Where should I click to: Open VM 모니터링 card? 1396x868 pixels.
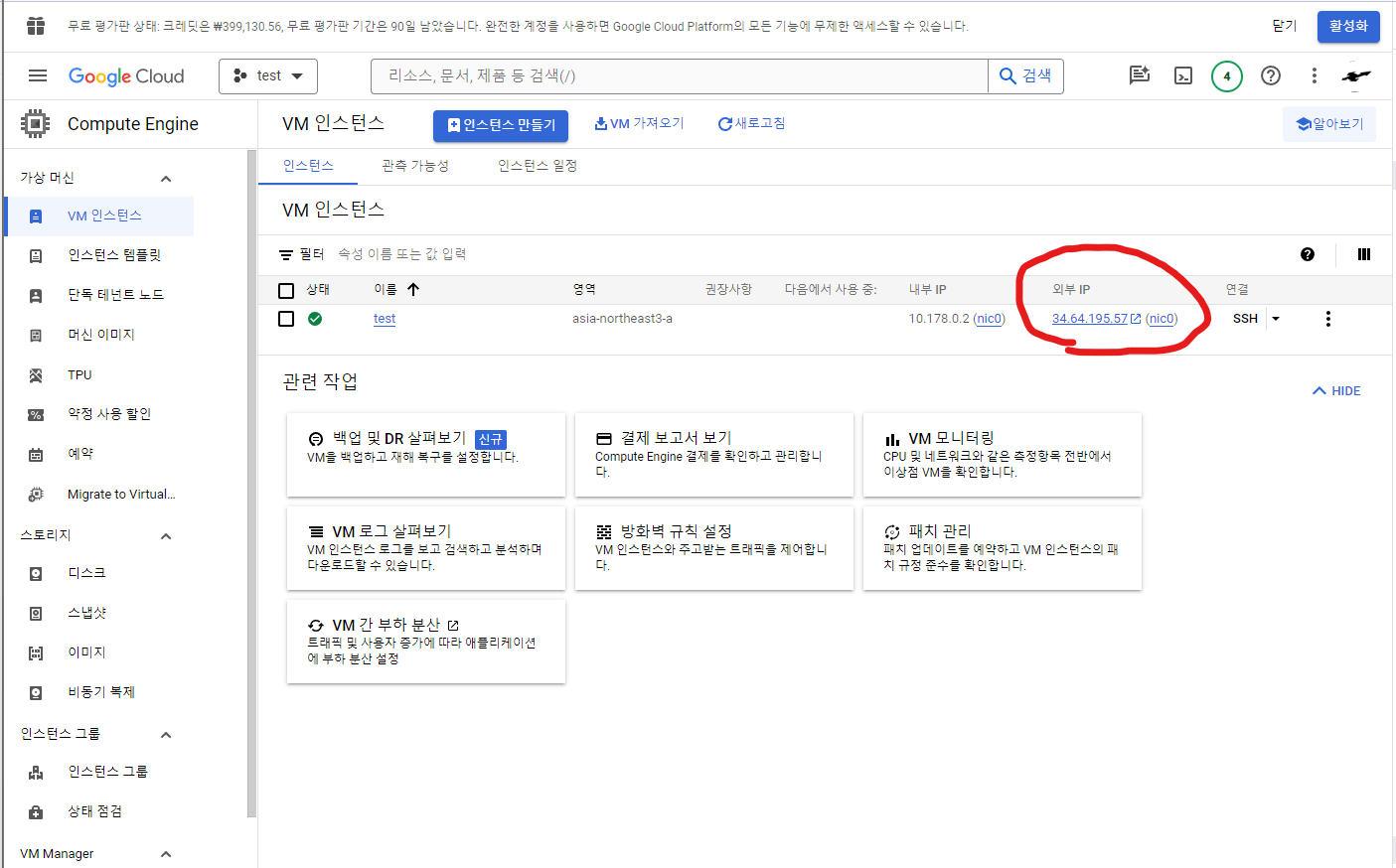pyautogui.click(x=1003, y=455)
